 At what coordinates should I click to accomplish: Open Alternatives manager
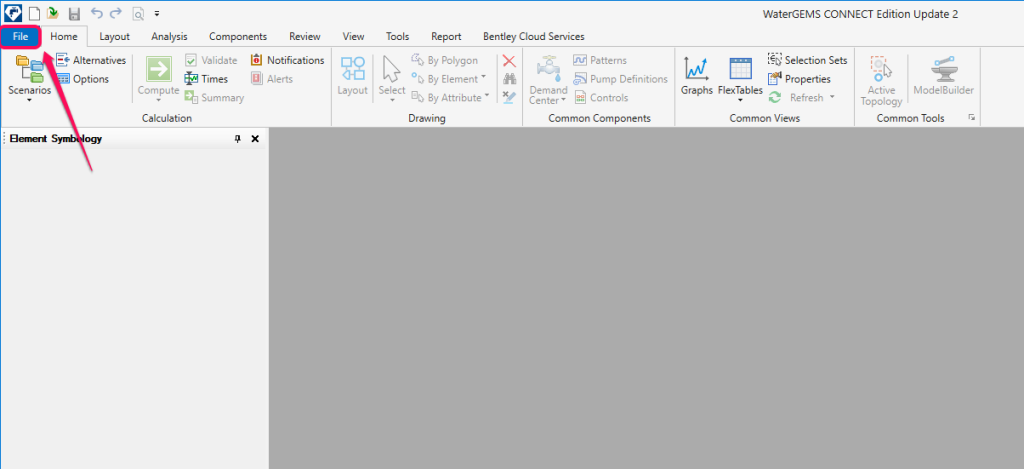tap(91, 60)
